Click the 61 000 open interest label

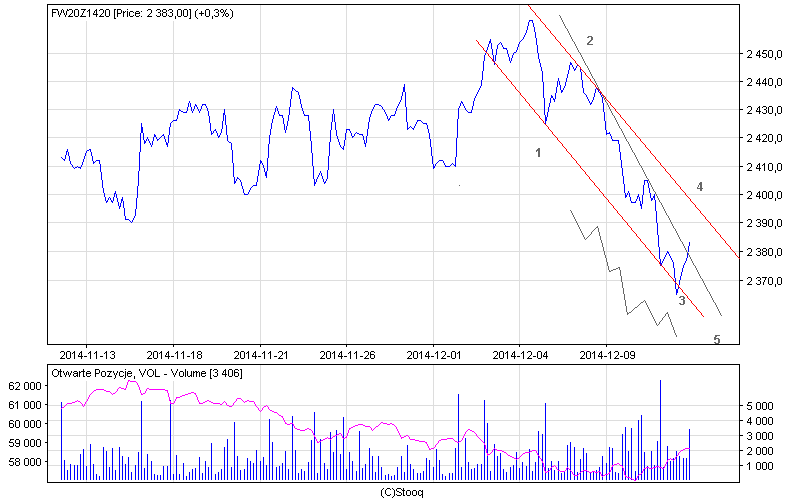pyautogui.click(x=25, y=405)
